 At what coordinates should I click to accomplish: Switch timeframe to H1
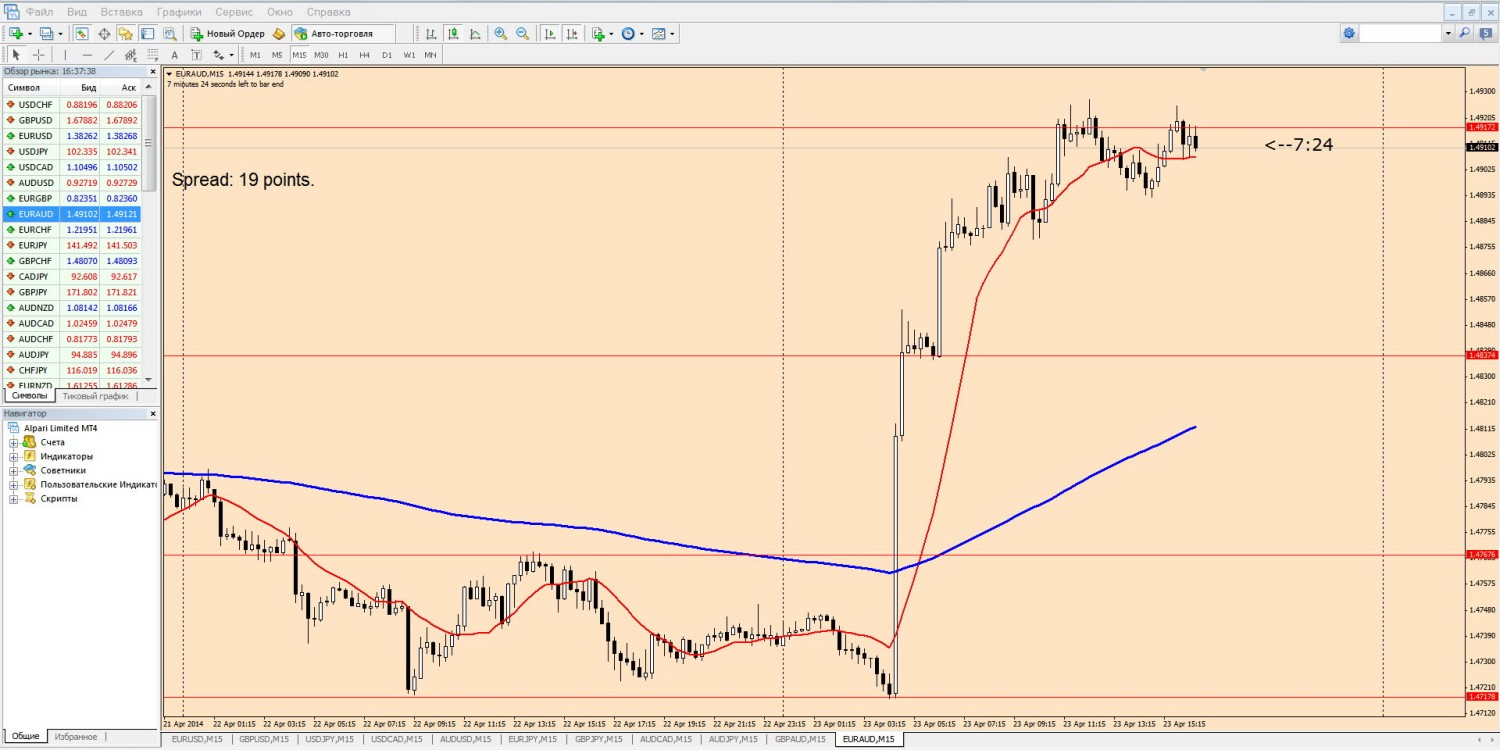tap(343, 55)
